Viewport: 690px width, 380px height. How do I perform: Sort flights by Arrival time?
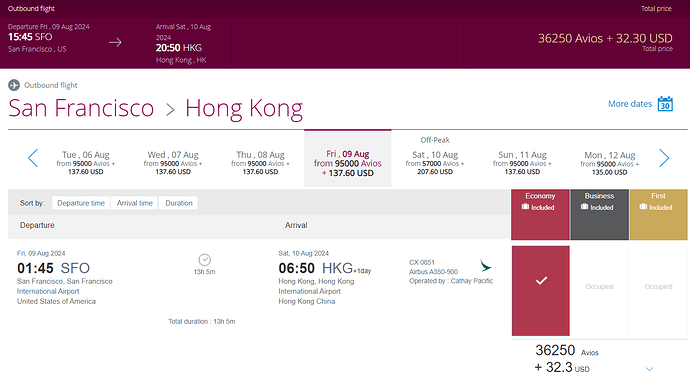(x=135, y=203)
